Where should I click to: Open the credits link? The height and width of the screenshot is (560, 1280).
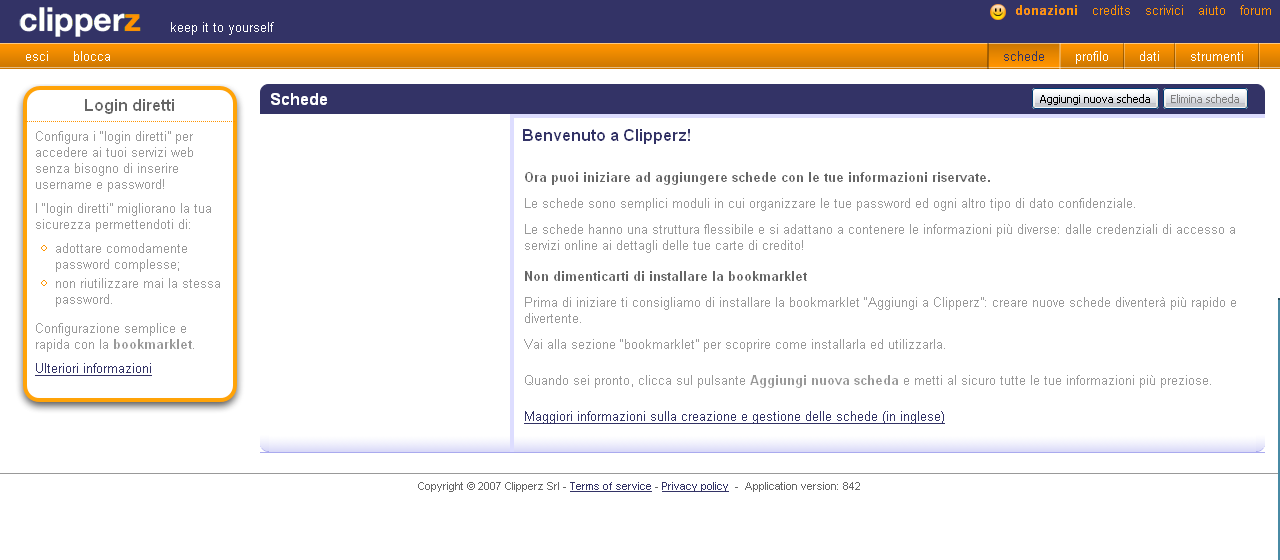(x=1111, y=11)
